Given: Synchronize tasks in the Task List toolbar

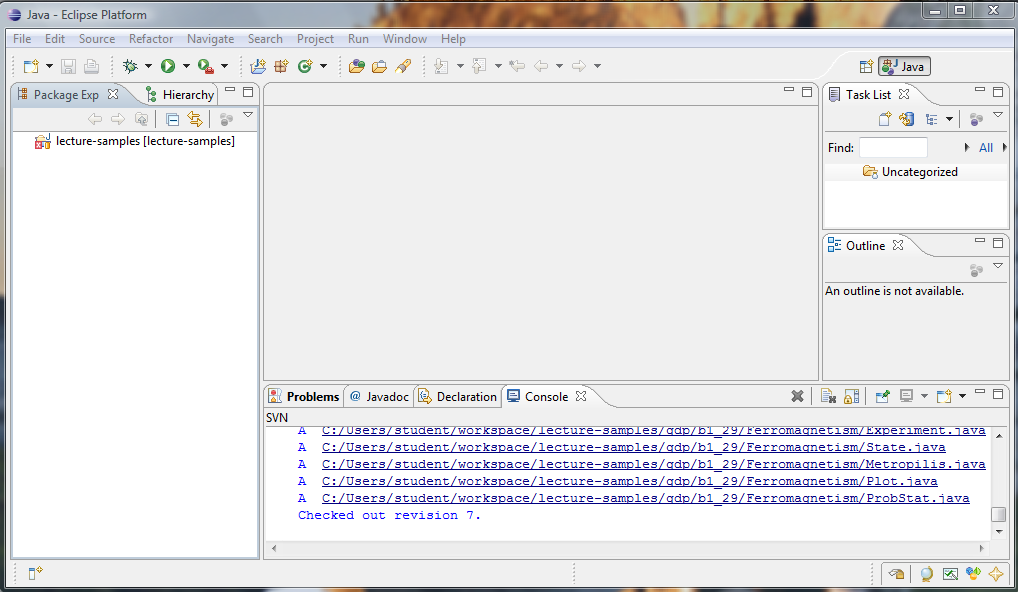Looking at the screenshot, I should (x=906, y=119).
